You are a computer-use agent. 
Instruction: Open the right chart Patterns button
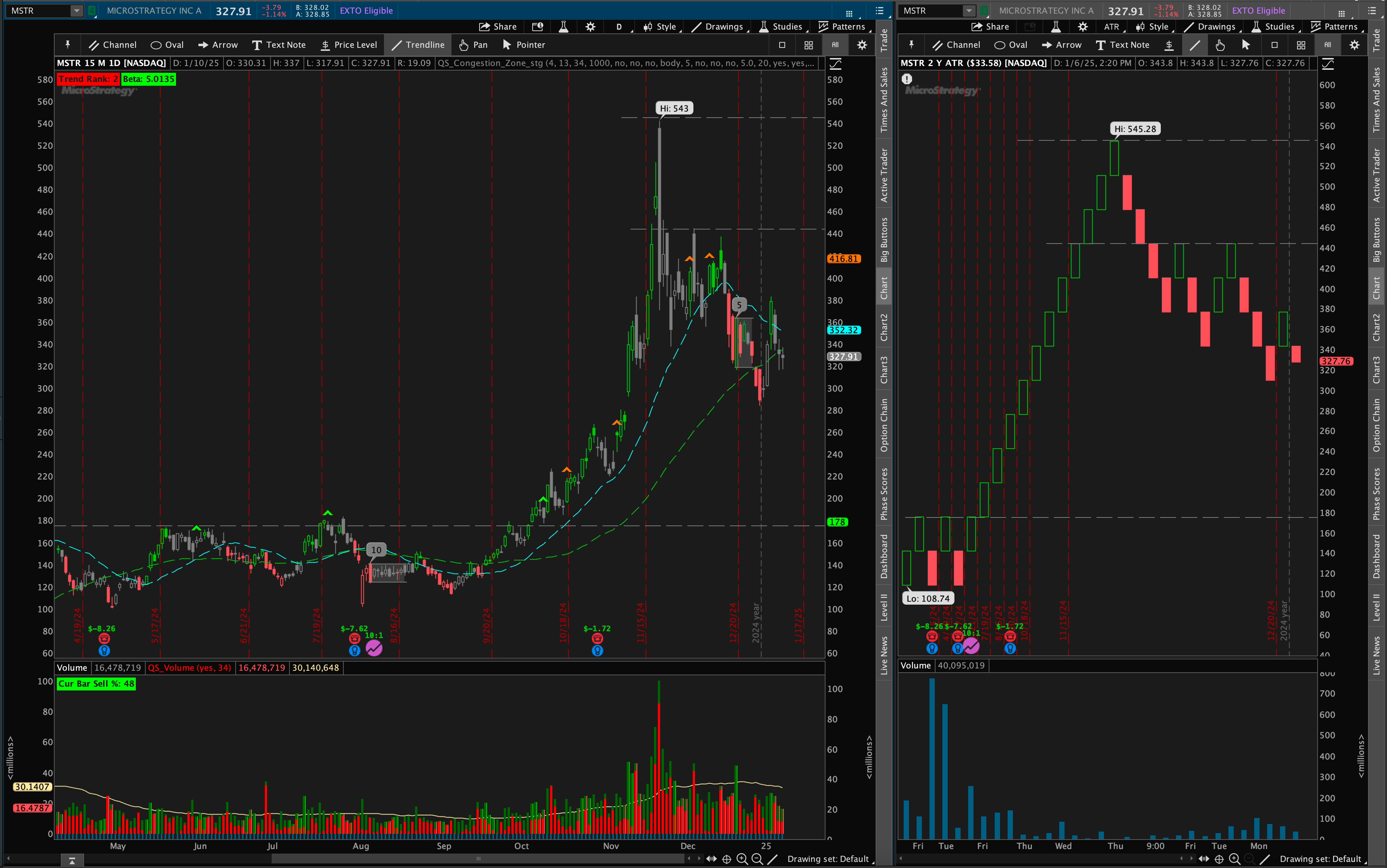(x=1334, y=27)
